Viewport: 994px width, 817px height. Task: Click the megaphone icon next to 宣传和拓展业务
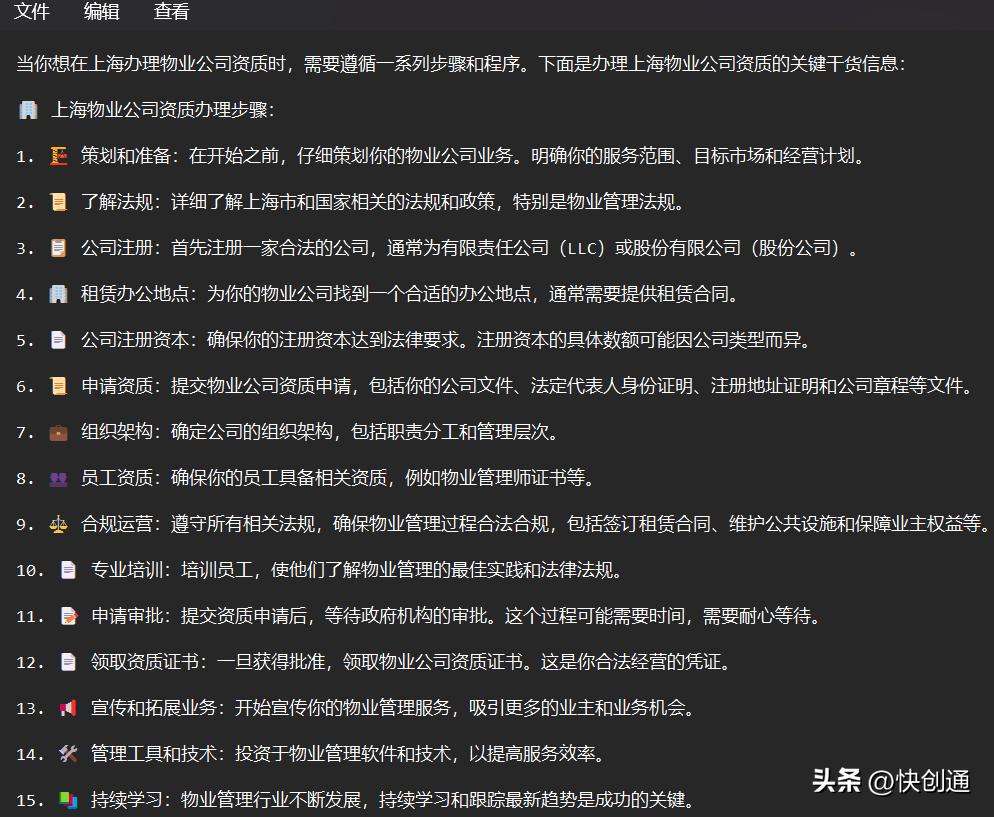click(66, 708)
